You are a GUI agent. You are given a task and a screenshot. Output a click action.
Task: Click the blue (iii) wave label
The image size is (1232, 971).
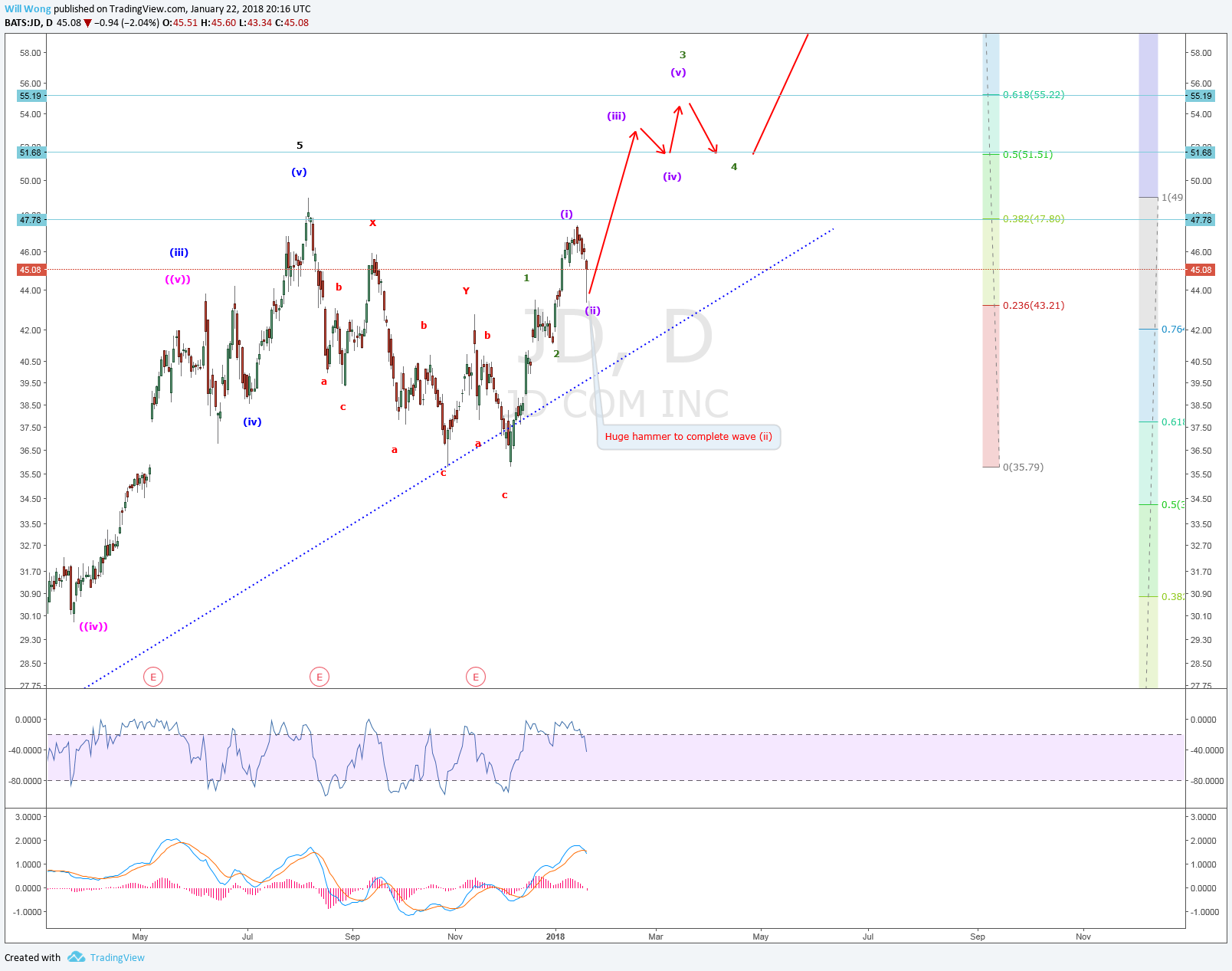(x=179, y=253)
